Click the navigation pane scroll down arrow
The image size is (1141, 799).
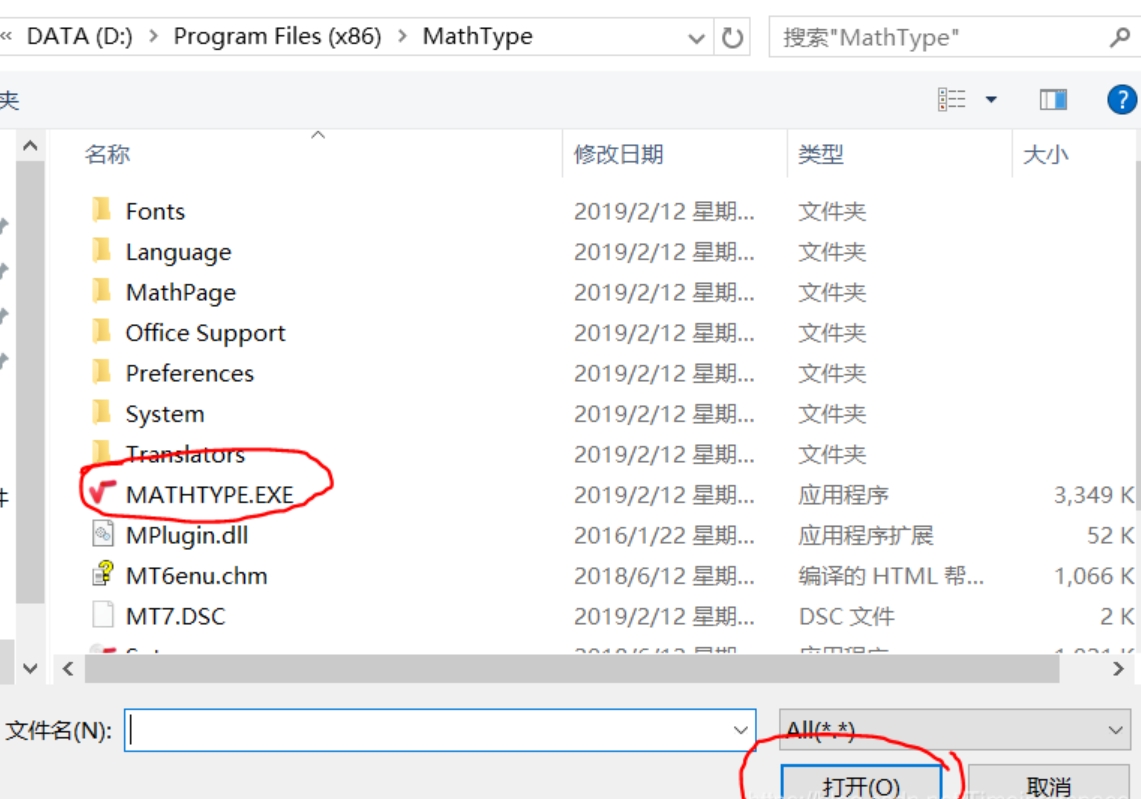30,668
